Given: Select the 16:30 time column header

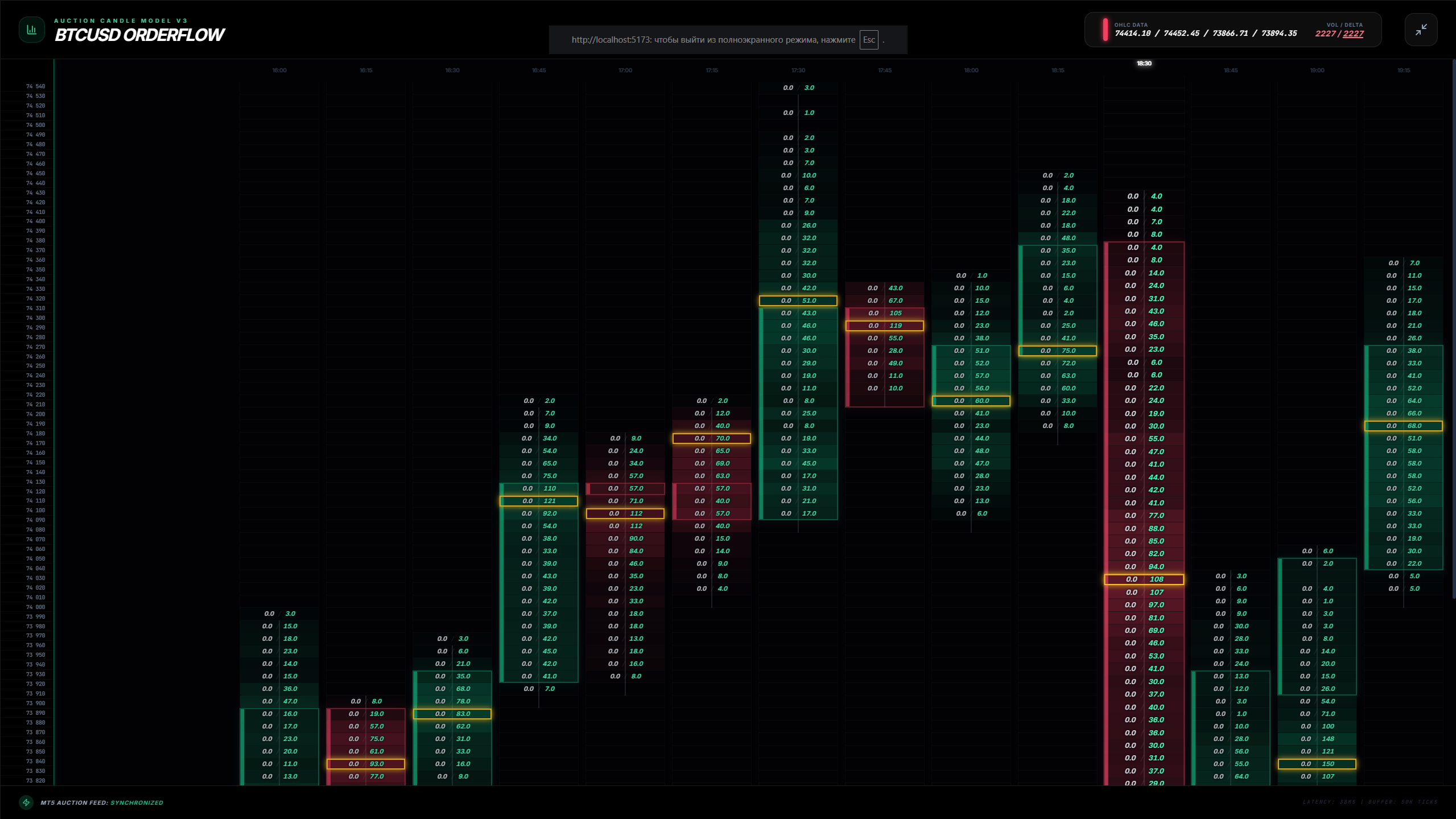Looking at the screenshot, I should [x=452, y=71].
